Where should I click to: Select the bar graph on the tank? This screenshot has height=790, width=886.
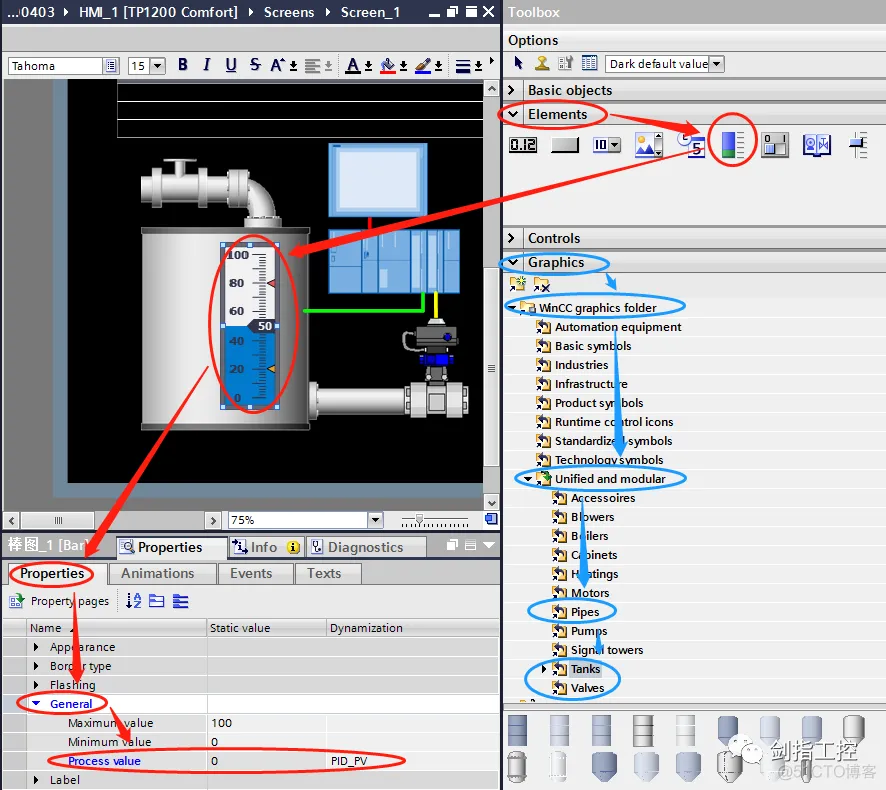pyautogui.click(x=250, y=325)
